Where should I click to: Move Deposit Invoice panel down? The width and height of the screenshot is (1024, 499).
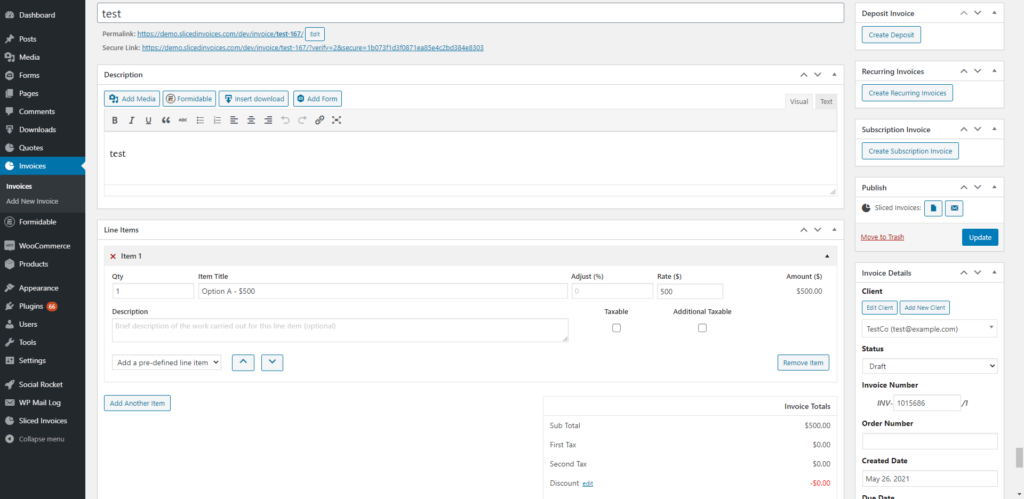[x=978, y=13]
